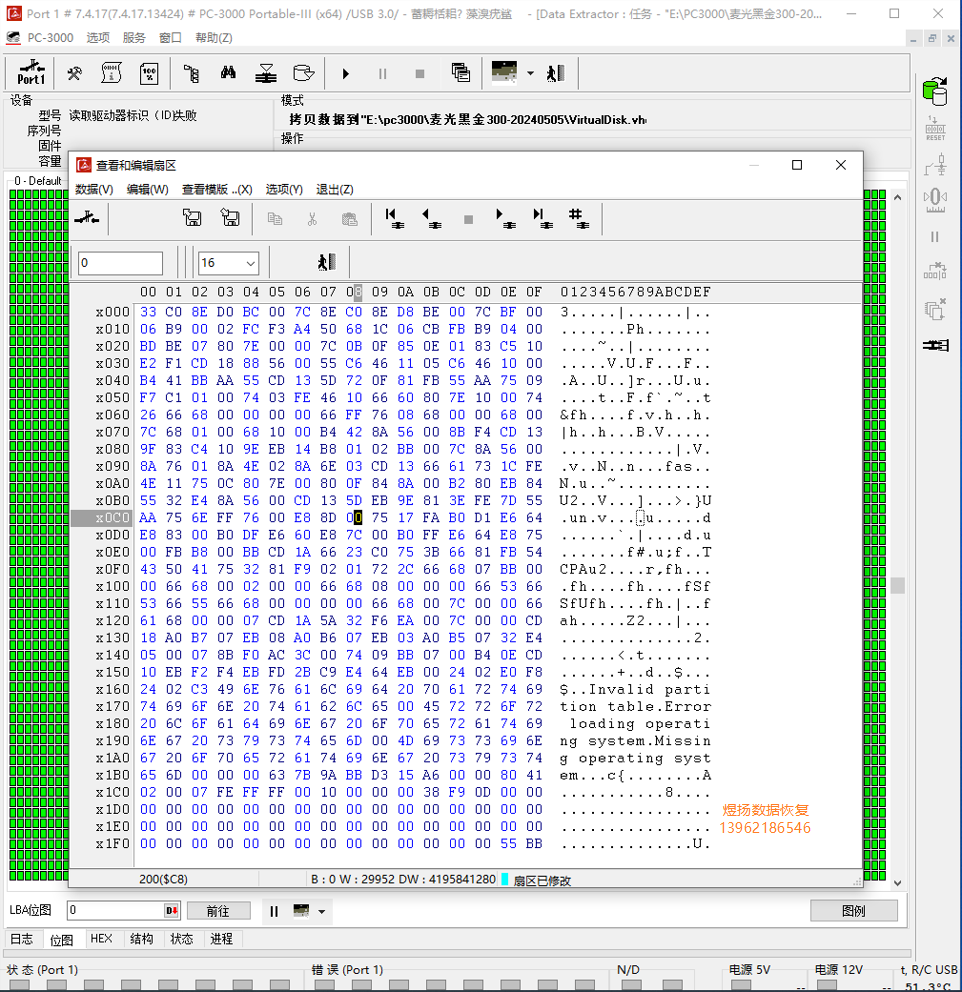Click the x1B0 row offset label
This screenshot has width=962, height=992.
[113, 775]
